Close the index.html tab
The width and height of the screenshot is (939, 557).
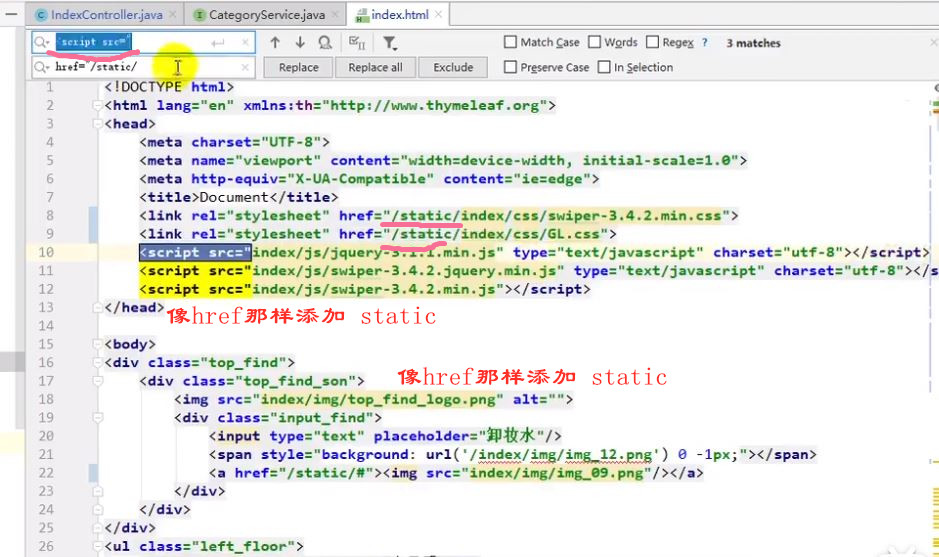pyautogui.click(x=438, y=14)
